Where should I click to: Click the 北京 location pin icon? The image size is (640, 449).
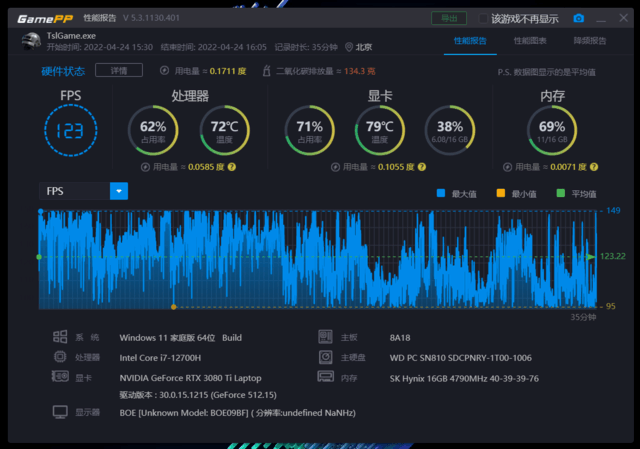point(349,47)
